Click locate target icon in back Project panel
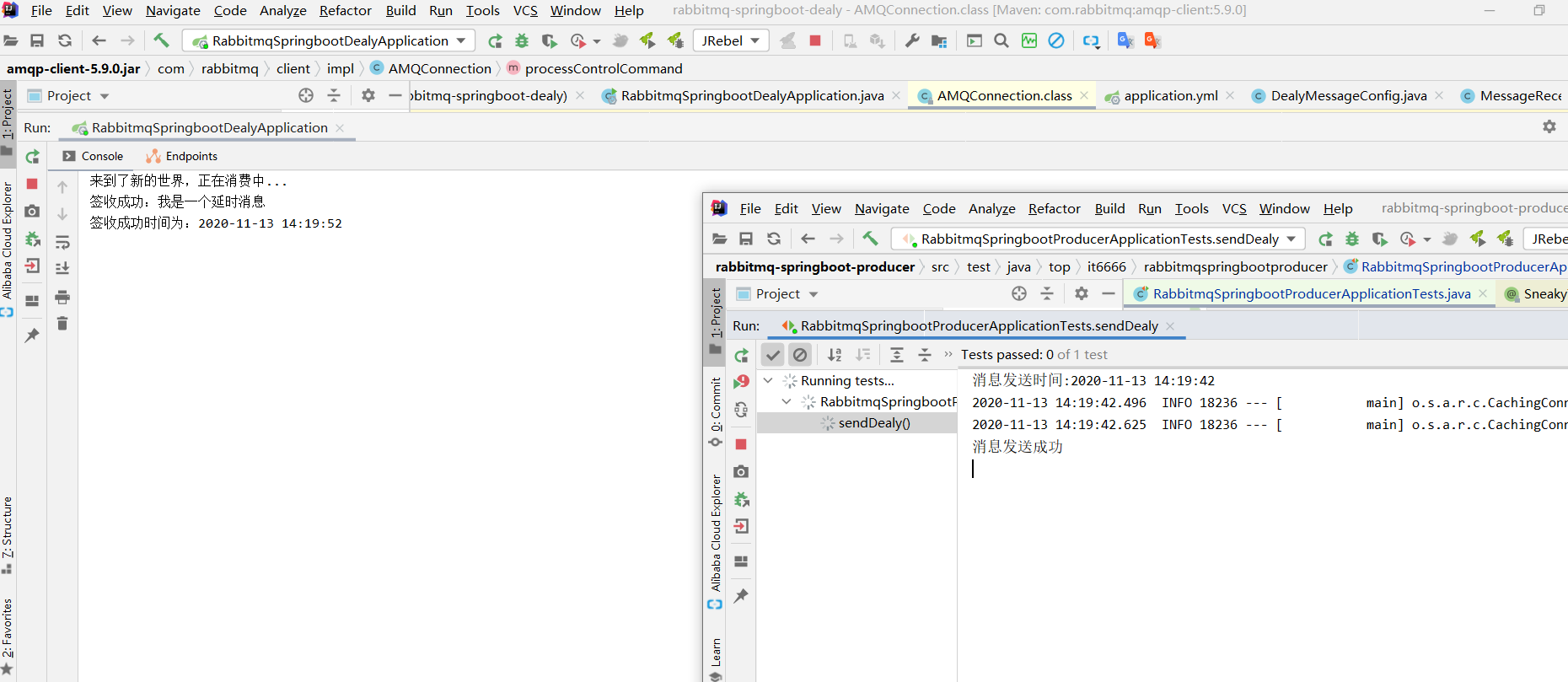This screenshot has height=682, width=1568. click(306, 95)
